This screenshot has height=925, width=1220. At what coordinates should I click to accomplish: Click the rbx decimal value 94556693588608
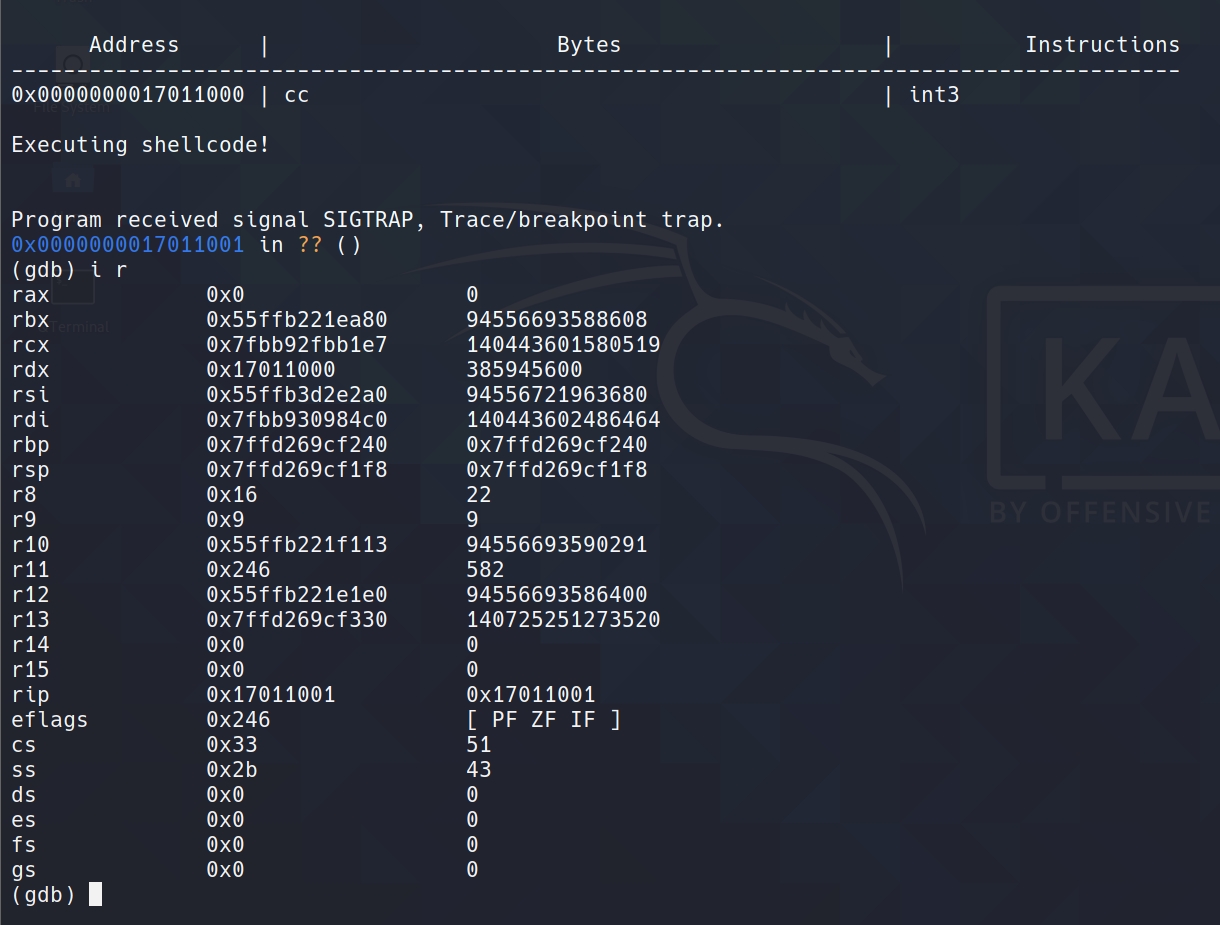click(x=556, y=320)
